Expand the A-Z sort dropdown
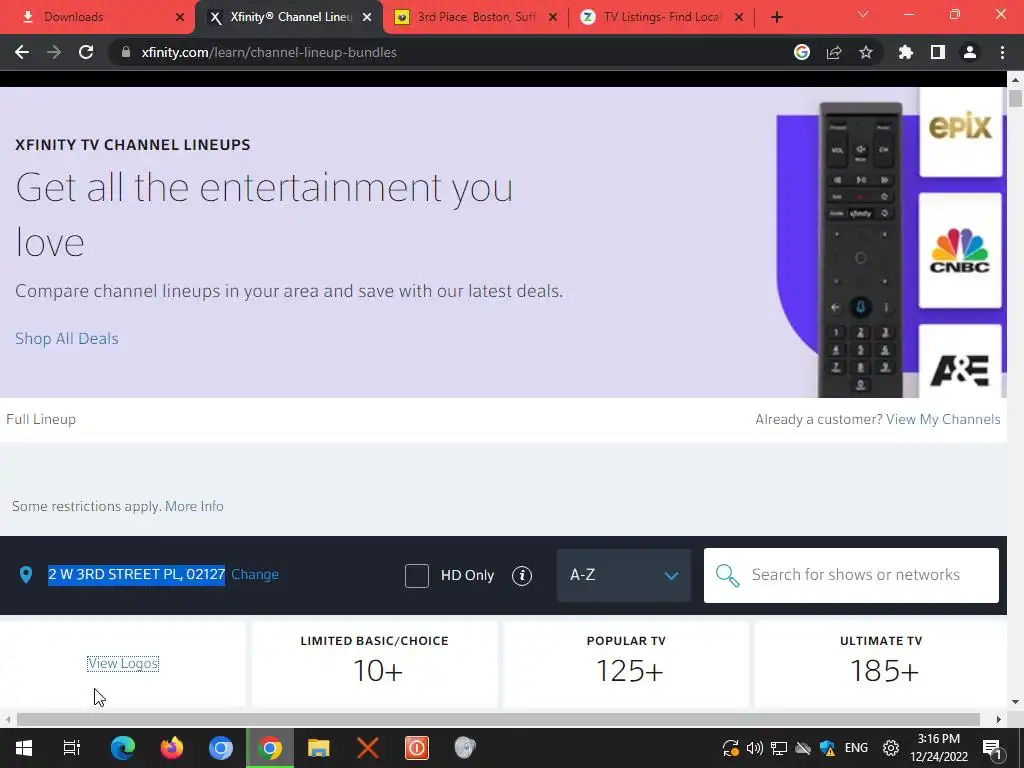 click(x=624, y=575)
